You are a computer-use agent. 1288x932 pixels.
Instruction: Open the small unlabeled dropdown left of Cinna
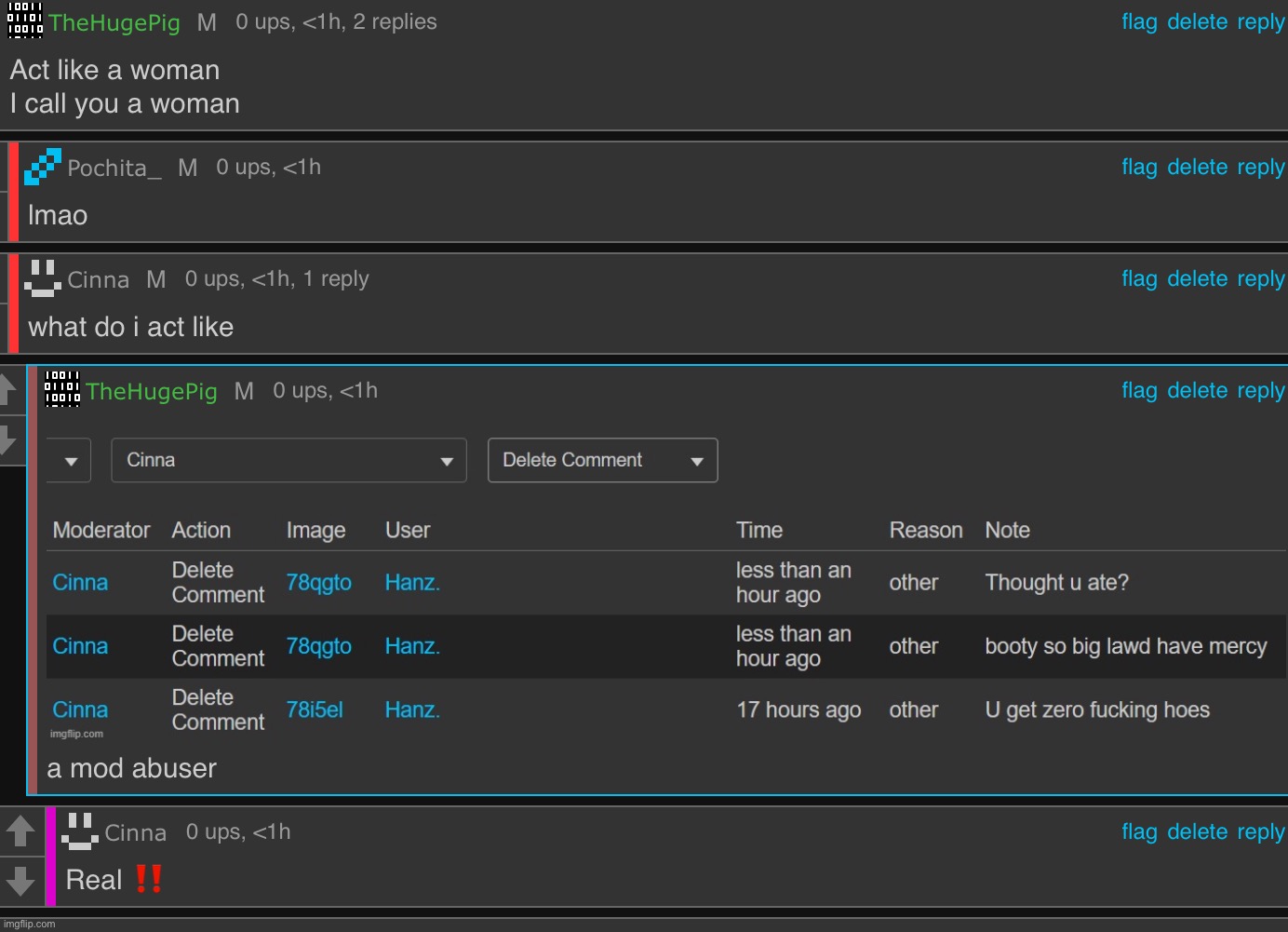(69, 460)
